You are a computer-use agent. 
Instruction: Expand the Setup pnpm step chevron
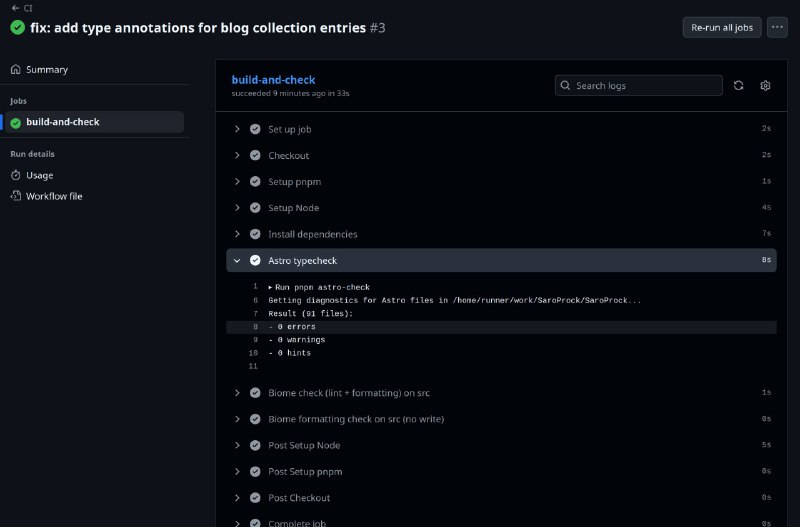237,182
